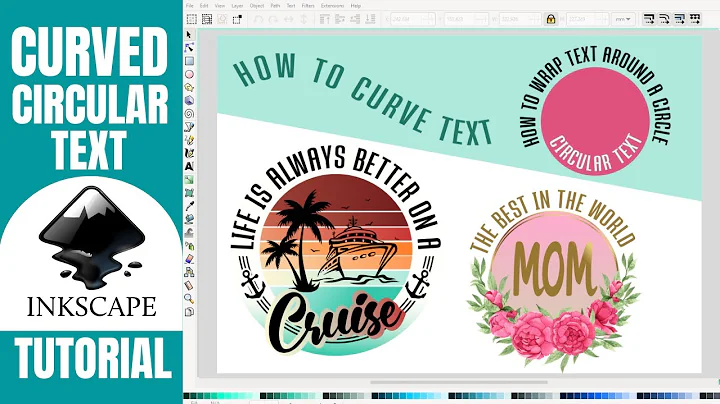Open the Edit menu
Screen dimensions: 720x404
tap(204, 6)
